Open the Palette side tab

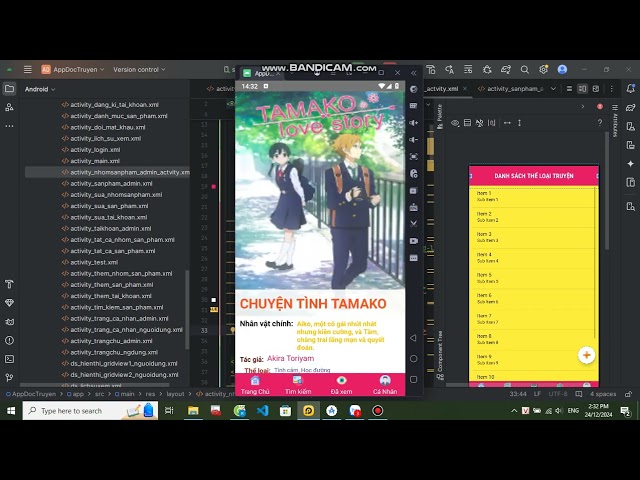(440, 117)
